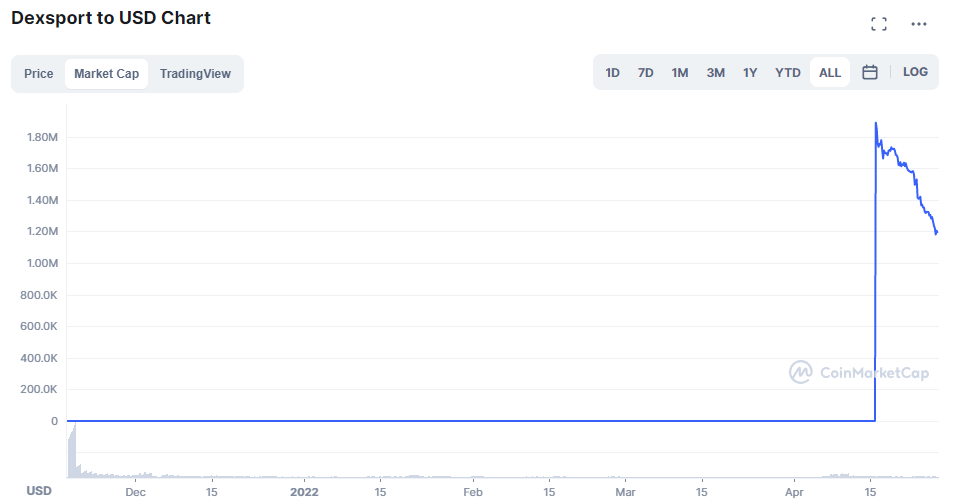Open the fullscreen chart view icon
The height and width of the screenshot is (504, 962).
[x=879, y=24]
